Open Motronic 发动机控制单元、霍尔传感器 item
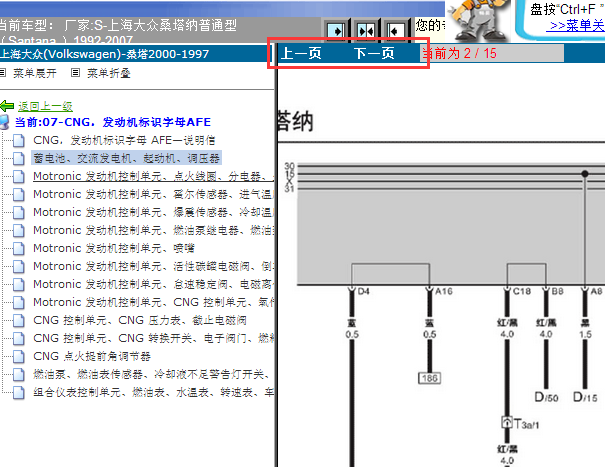 point(153,194)
